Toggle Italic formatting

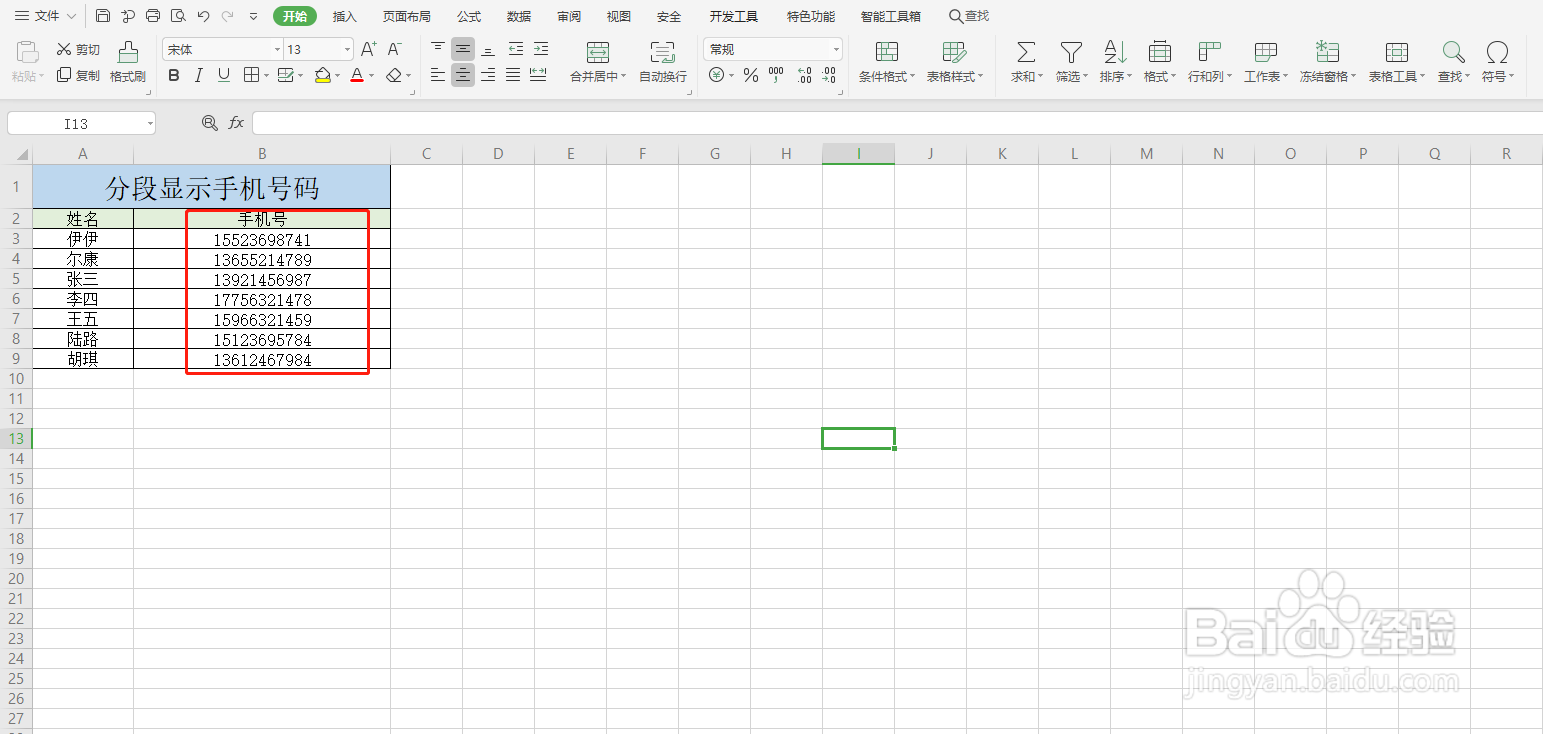point(198,75)
